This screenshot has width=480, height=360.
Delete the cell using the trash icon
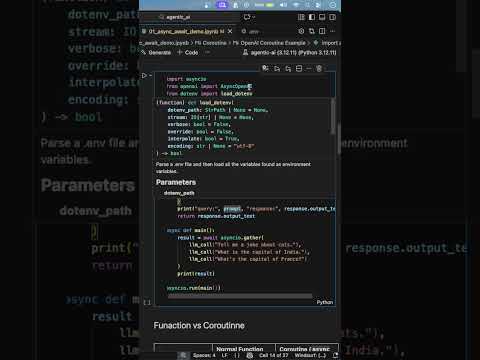(319, 68)
